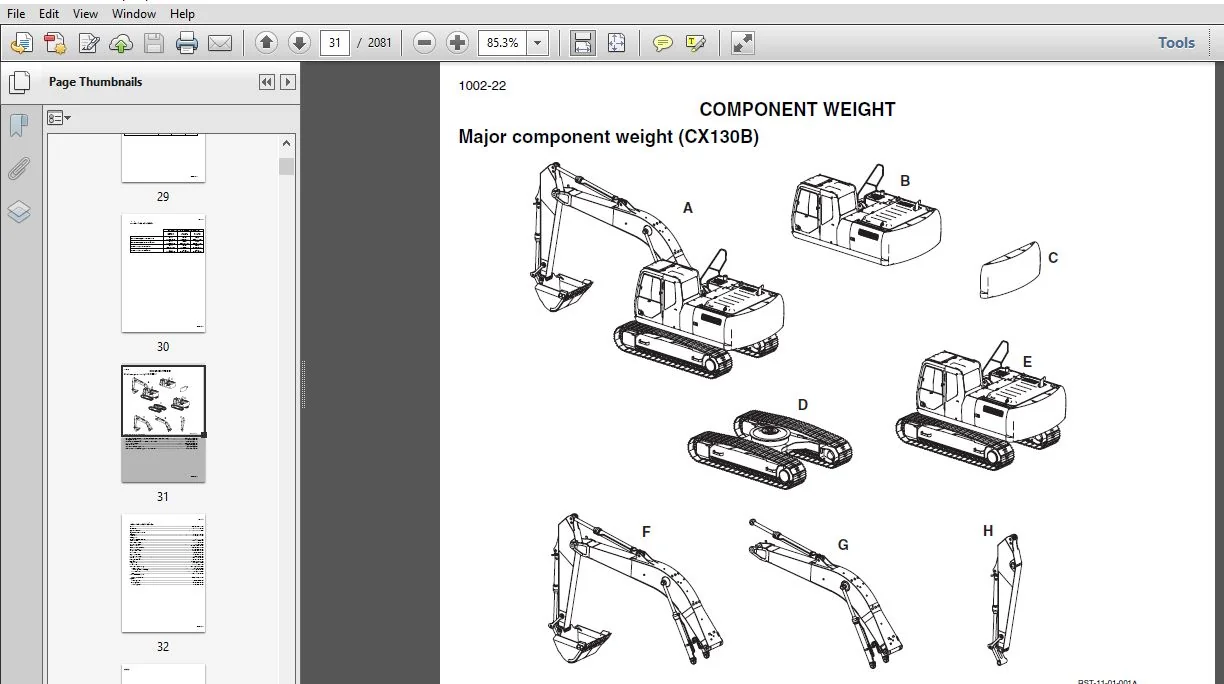This screenshot has width=1224, height=684.
Task: Click the Save floppy disk icon
Action: 153,43
